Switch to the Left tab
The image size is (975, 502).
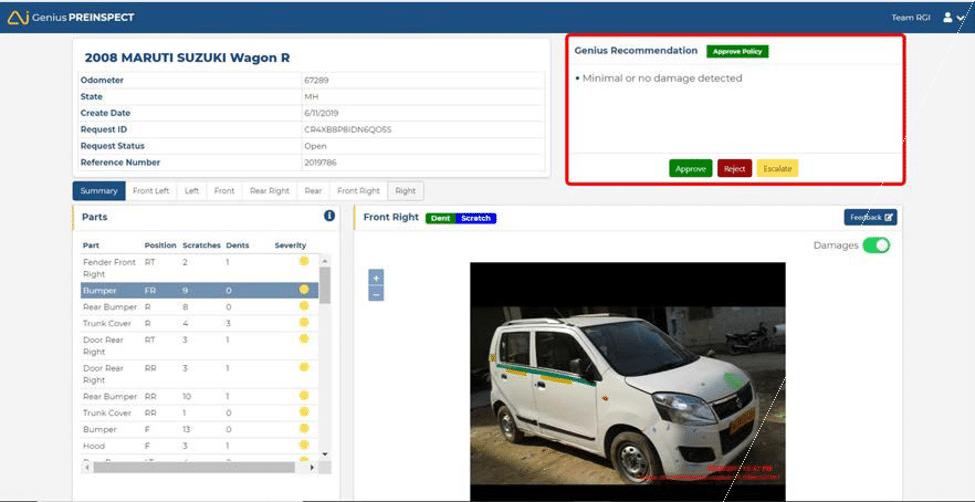(192, 191)
